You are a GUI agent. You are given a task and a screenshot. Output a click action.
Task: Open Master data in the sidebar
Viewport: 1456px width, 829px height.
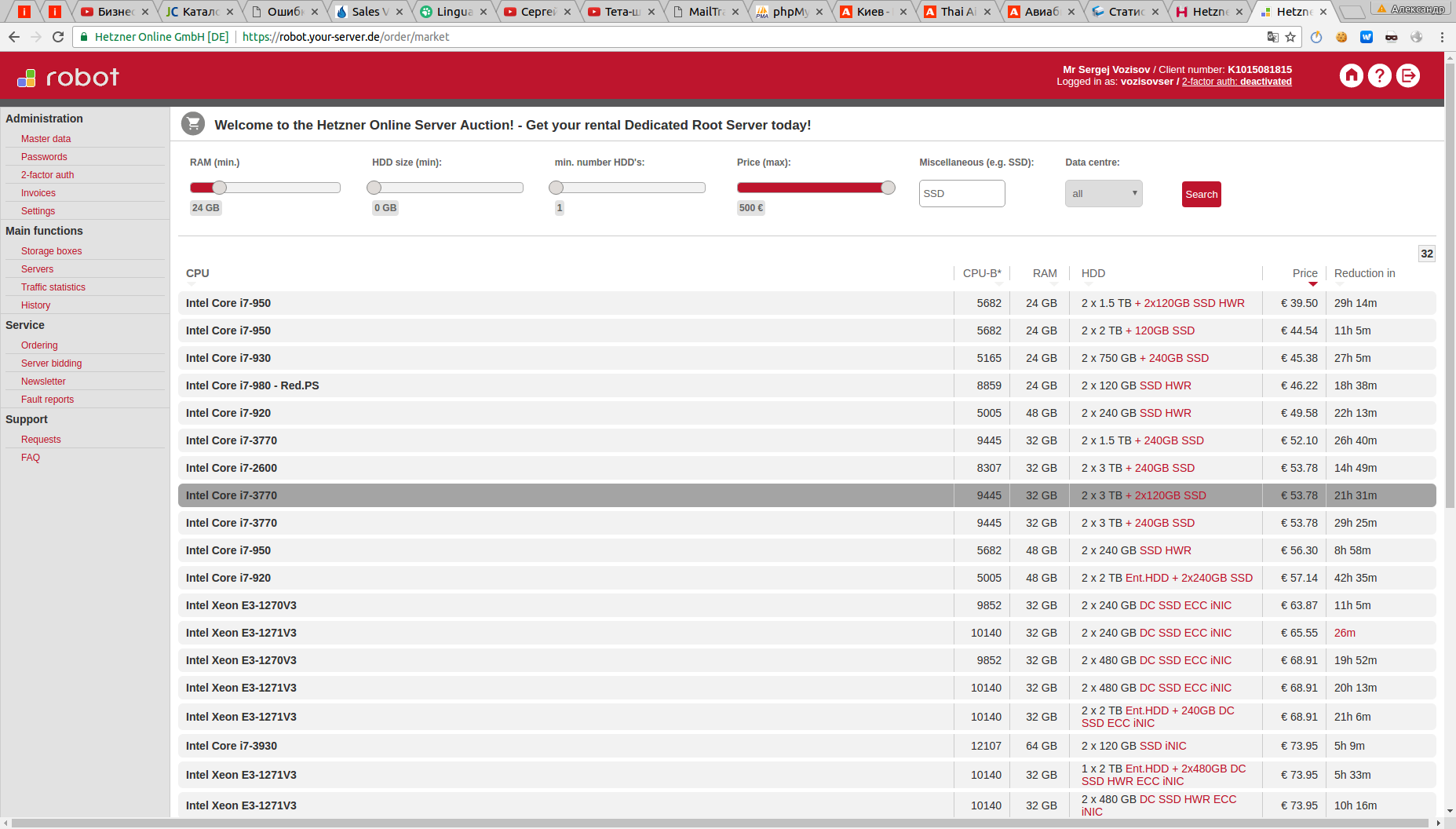click(x=46, y=139)
